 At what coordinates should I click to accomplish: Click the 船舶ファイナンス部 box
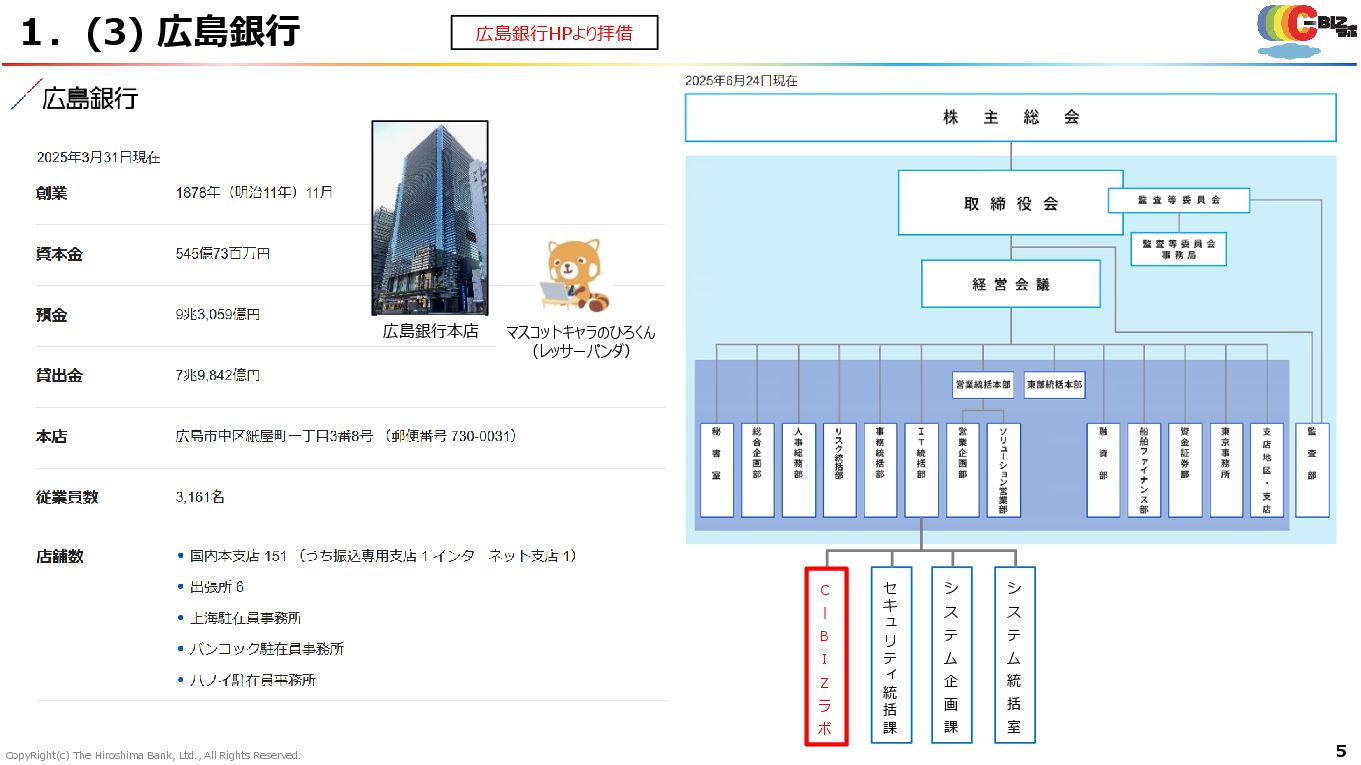1144,470
